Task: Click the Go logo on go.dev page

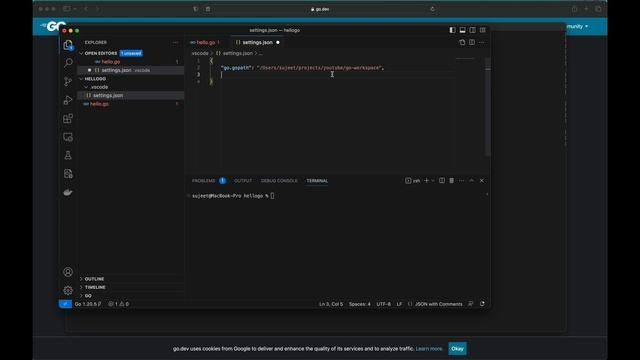Action: pos(54,27)
